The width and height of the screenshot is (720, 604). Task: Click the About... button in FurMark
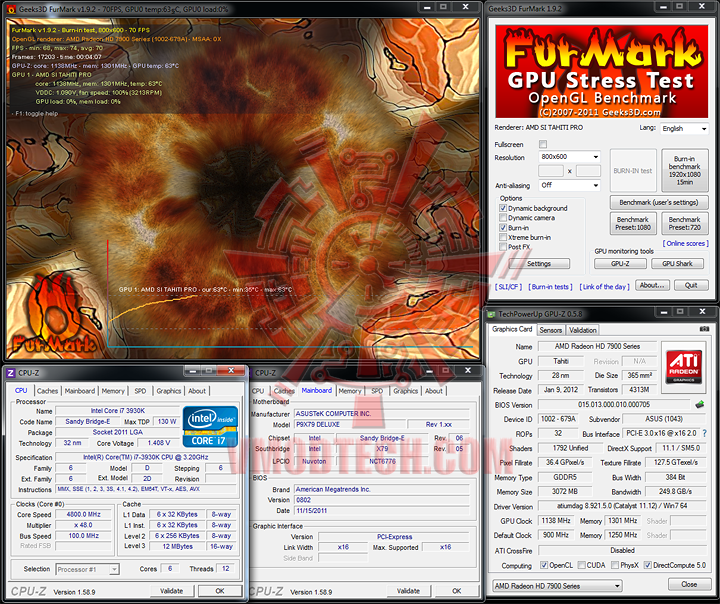(652, 285)
